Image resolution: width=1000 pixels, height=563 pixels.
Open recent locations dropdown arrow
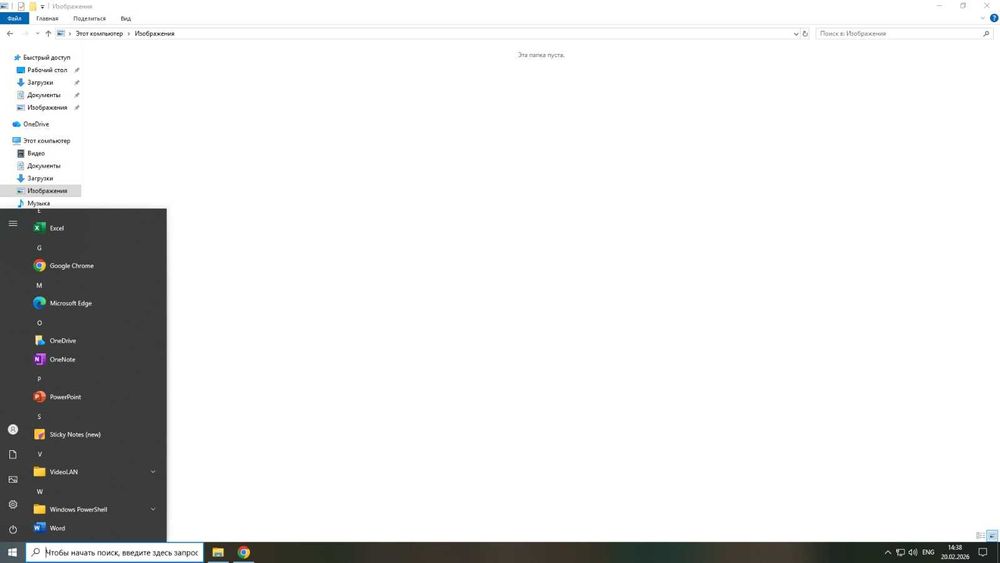pyautogui.click(x=37, y=34)
